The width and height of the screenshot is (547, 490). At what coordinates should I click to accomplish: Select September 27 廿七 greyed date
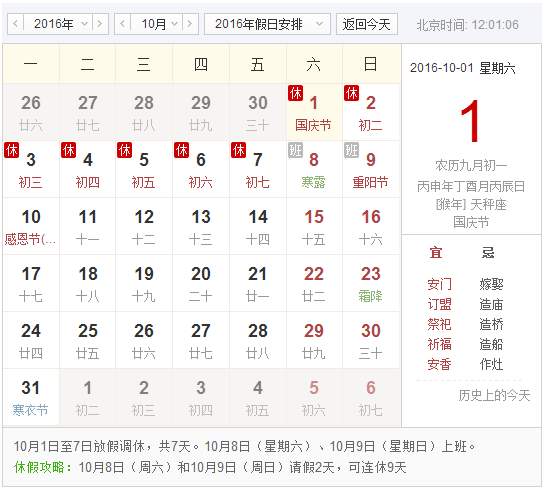pyautogui.click(x=88, y=112)
